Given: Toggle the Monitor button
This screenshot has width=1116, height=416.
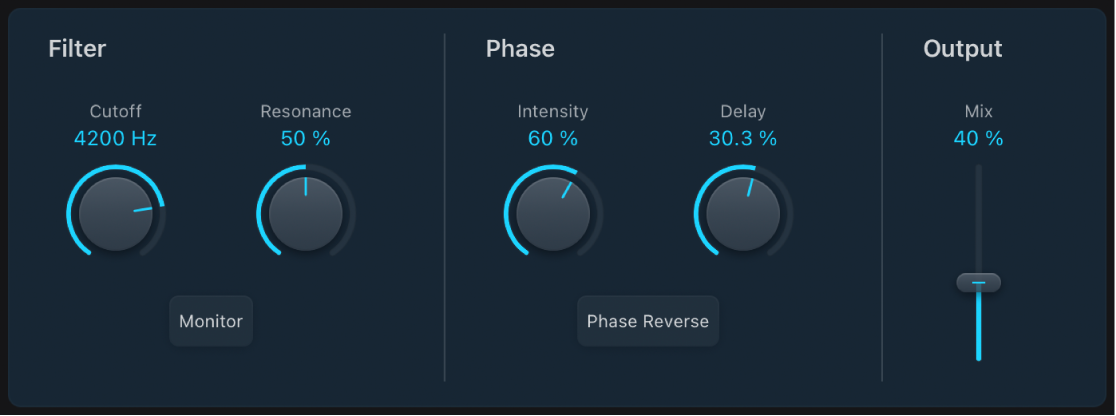Looking at the screenshot, I should tap(211, 321).
